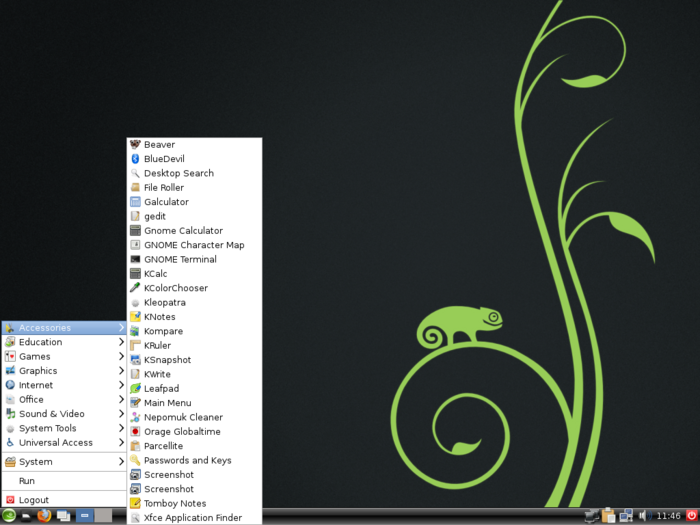
Task: Click Logout in the main menu
Action: point(33,500)
